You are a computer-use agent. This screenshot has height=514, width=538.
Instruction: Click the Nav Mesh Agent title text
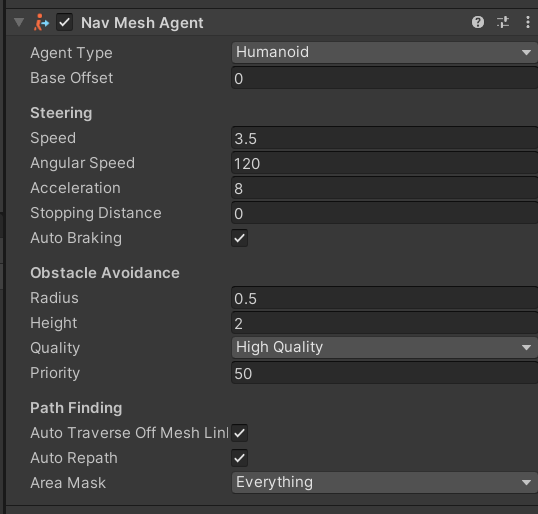pos(142,23)
